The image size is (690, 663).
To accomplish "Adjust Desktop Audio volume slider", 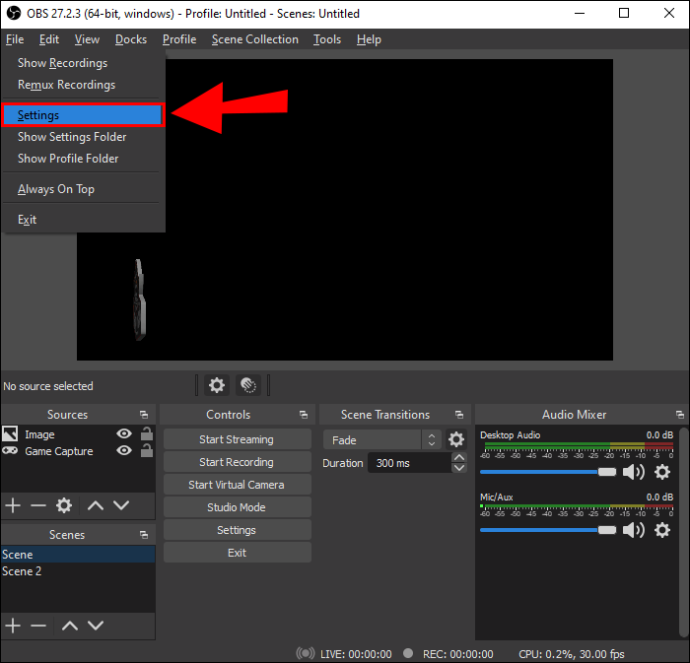I will (548, 472).
